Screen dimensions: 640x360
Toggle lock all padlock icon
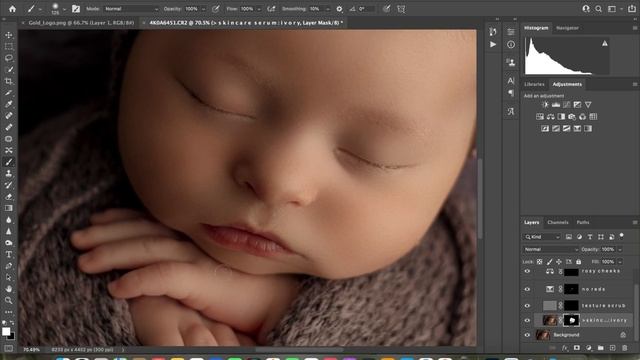click(578, 262)
